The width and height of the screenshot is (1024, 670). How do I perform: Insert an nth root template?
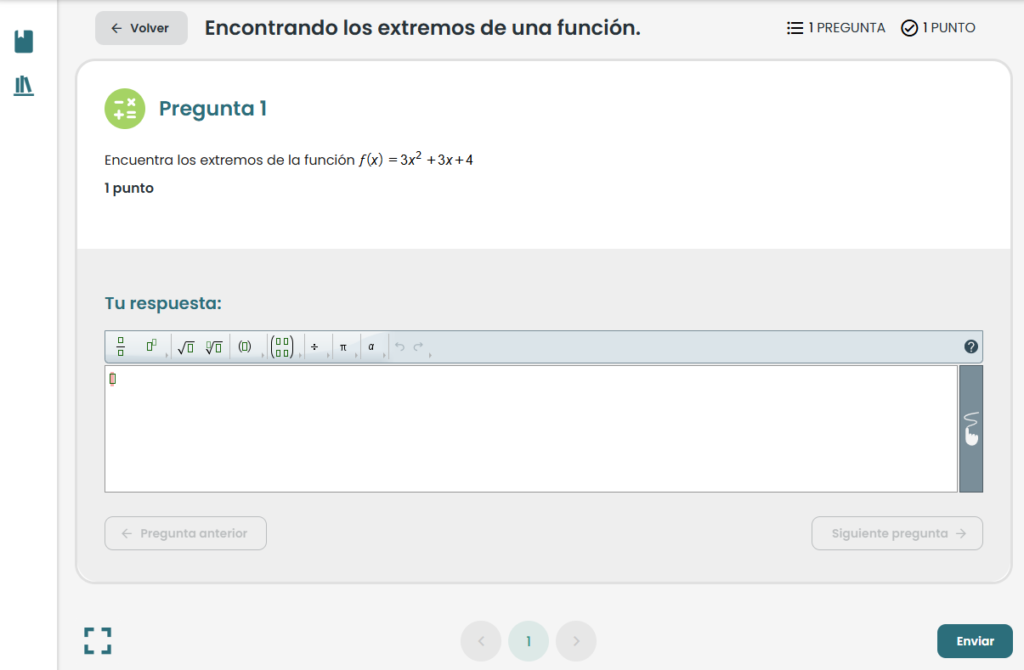coord(214,347)
